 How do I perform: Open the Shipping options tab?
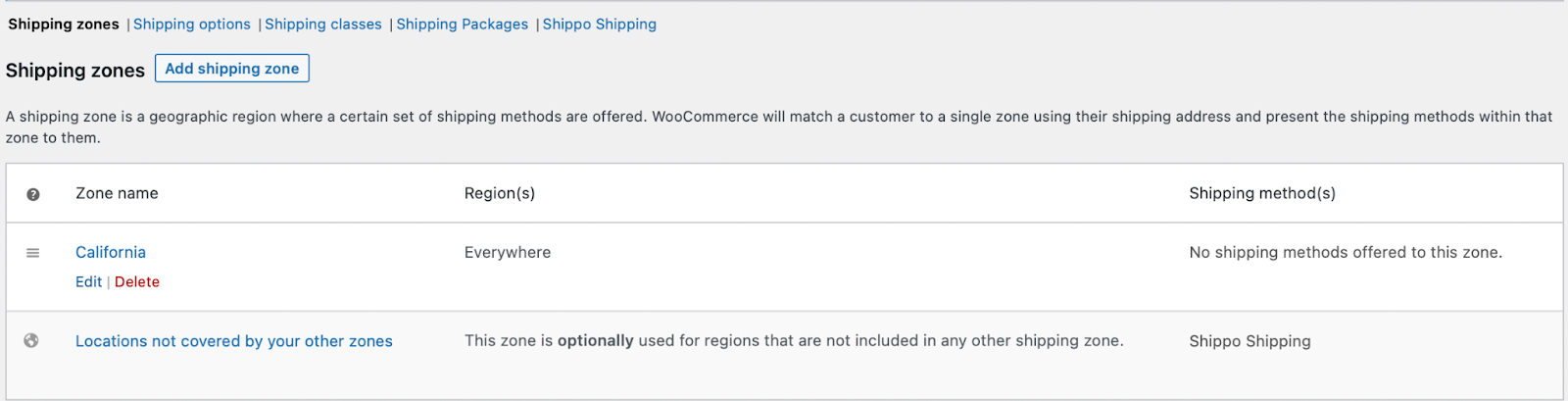(192, 25)
